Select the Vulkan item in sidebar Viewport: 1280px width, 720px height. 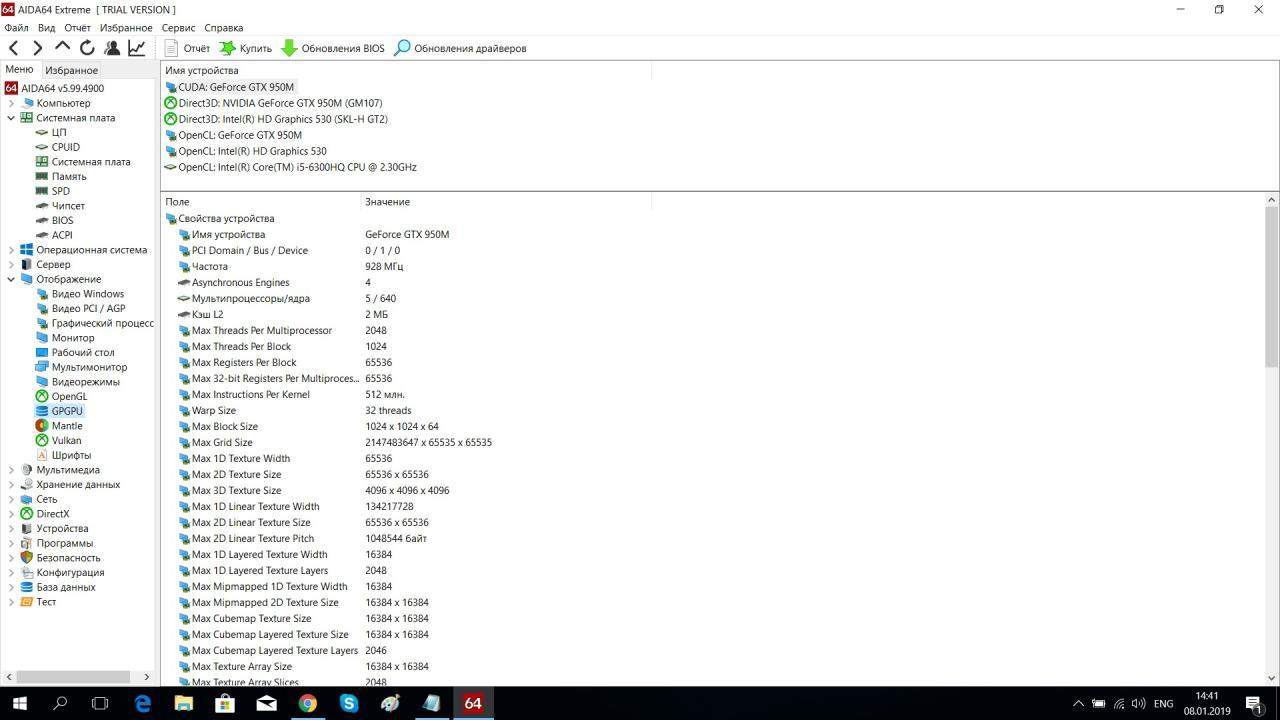66,440
